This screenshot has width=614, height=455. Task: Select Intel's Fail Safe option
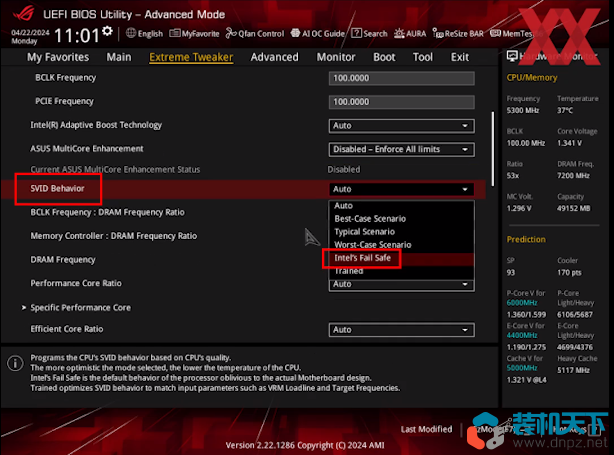coord(363,258)
